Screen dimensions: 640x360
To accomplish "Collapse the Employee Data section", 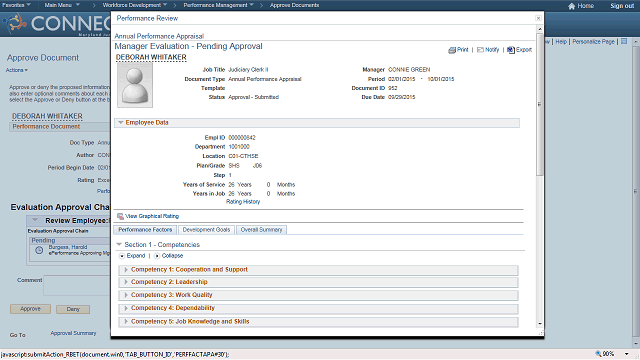I will [121, 122].
